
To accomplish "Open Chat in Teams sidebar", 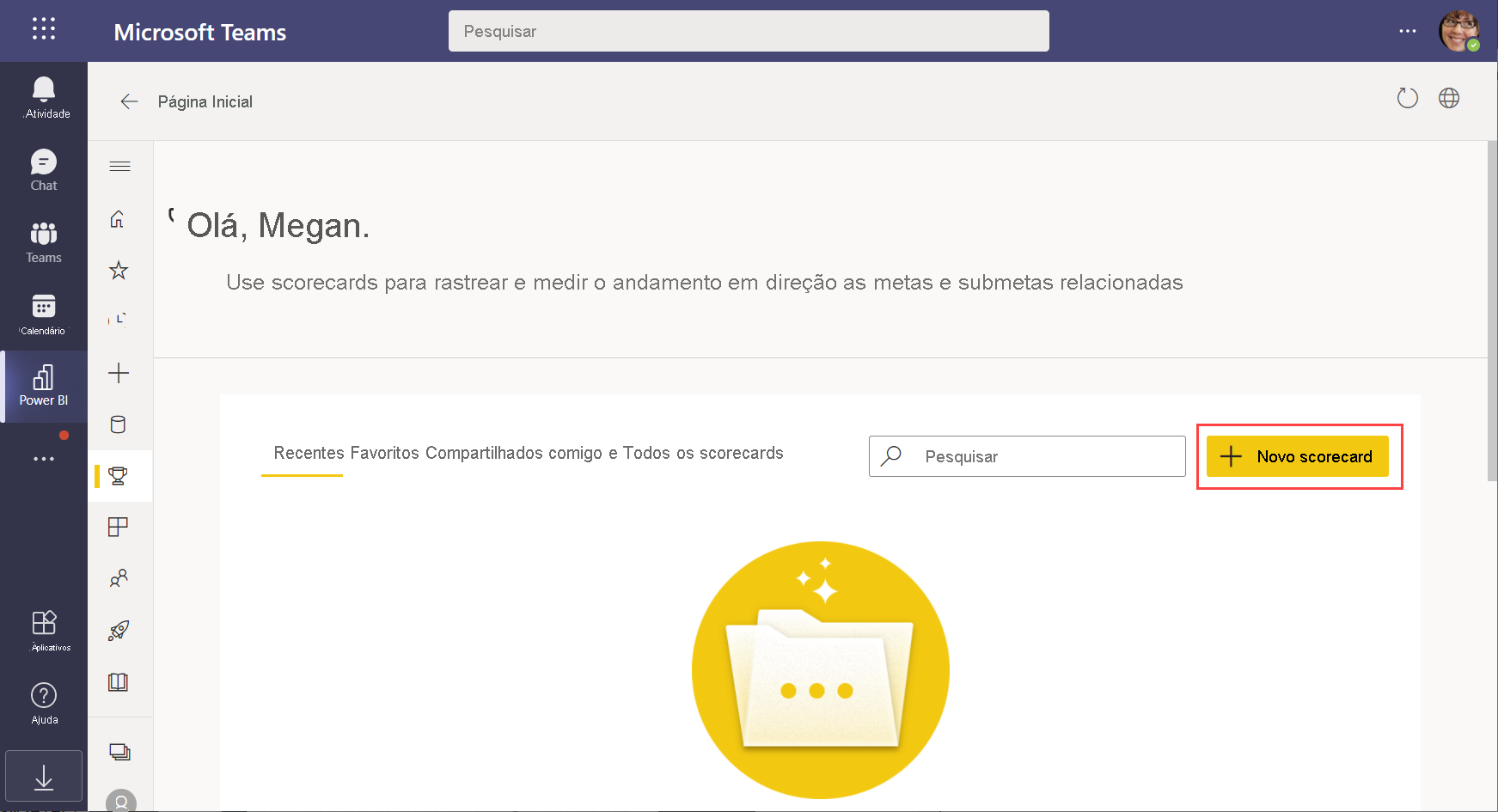I will point(44,170).
